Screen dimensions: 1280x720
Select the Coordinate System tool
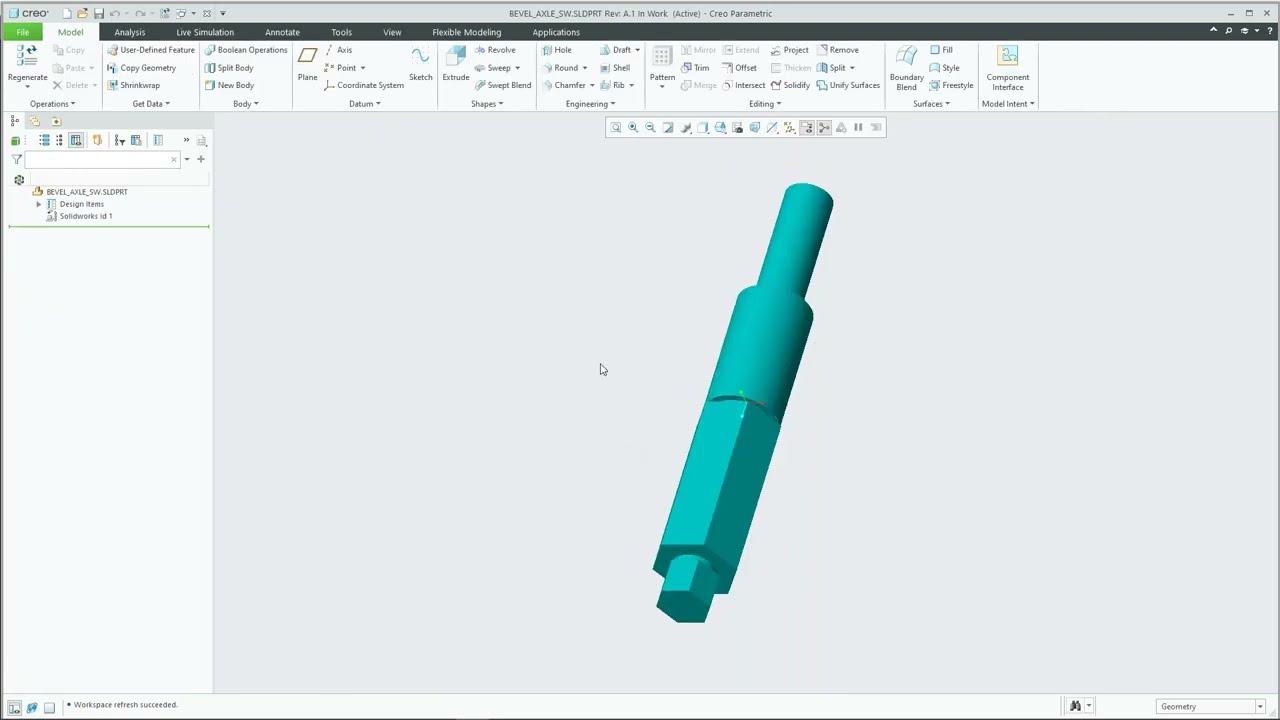(364, 85)
